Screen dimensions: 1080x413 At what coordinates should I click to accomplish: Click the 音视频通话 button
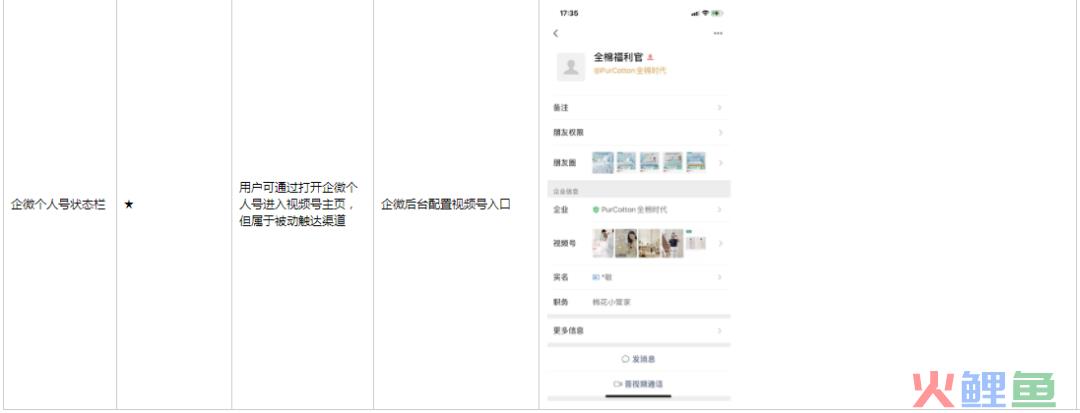[x=638, y=384]
